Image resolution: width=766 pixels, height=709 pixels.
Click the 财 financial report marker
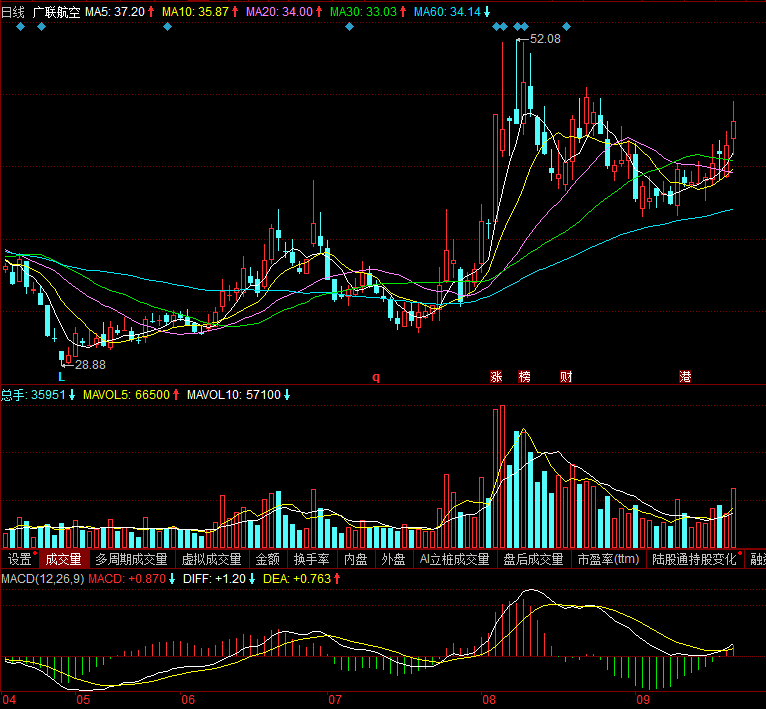coord(566,377)
